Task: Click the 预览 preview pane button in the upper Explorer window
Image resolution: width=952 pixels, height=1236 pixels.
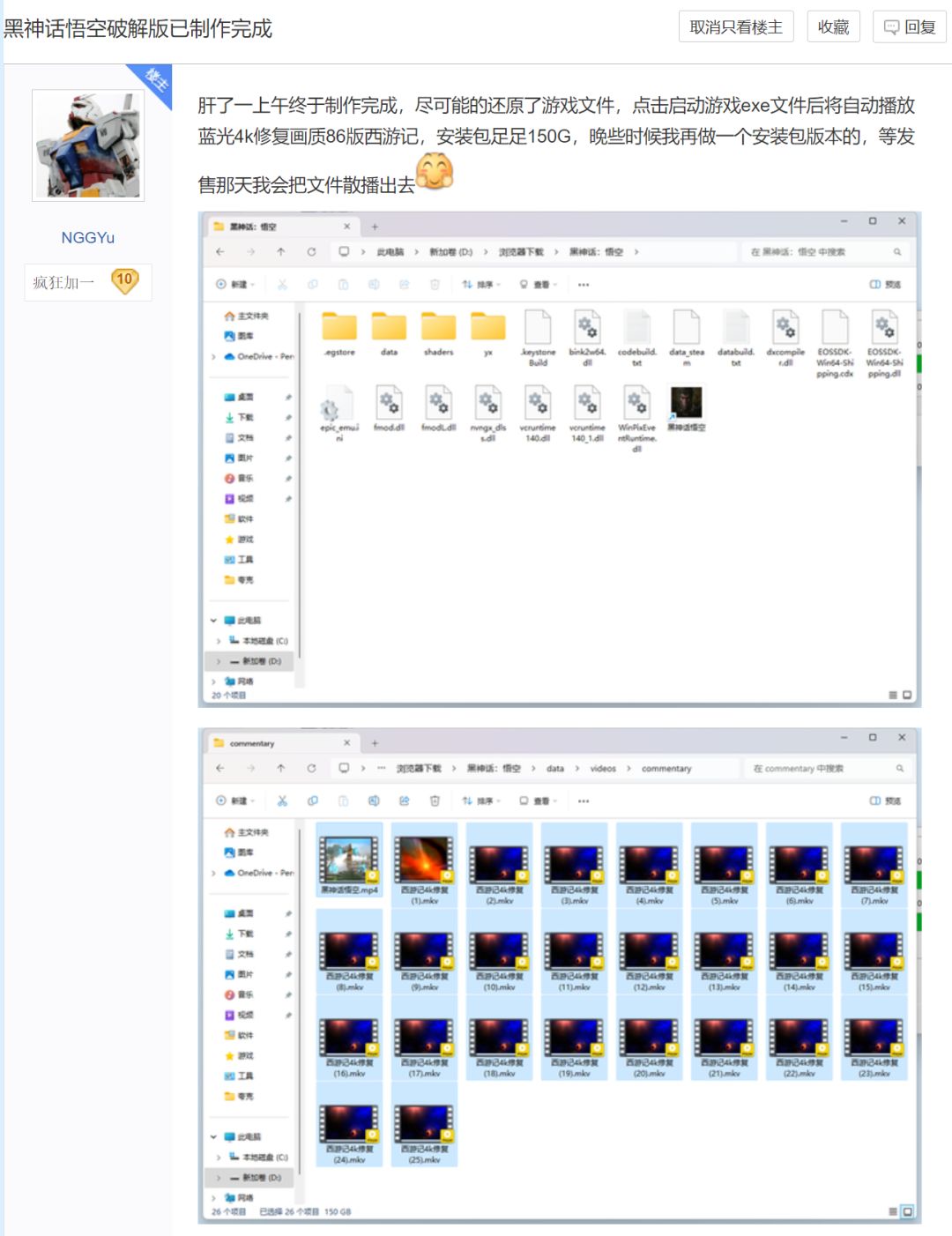Action: 885,284
